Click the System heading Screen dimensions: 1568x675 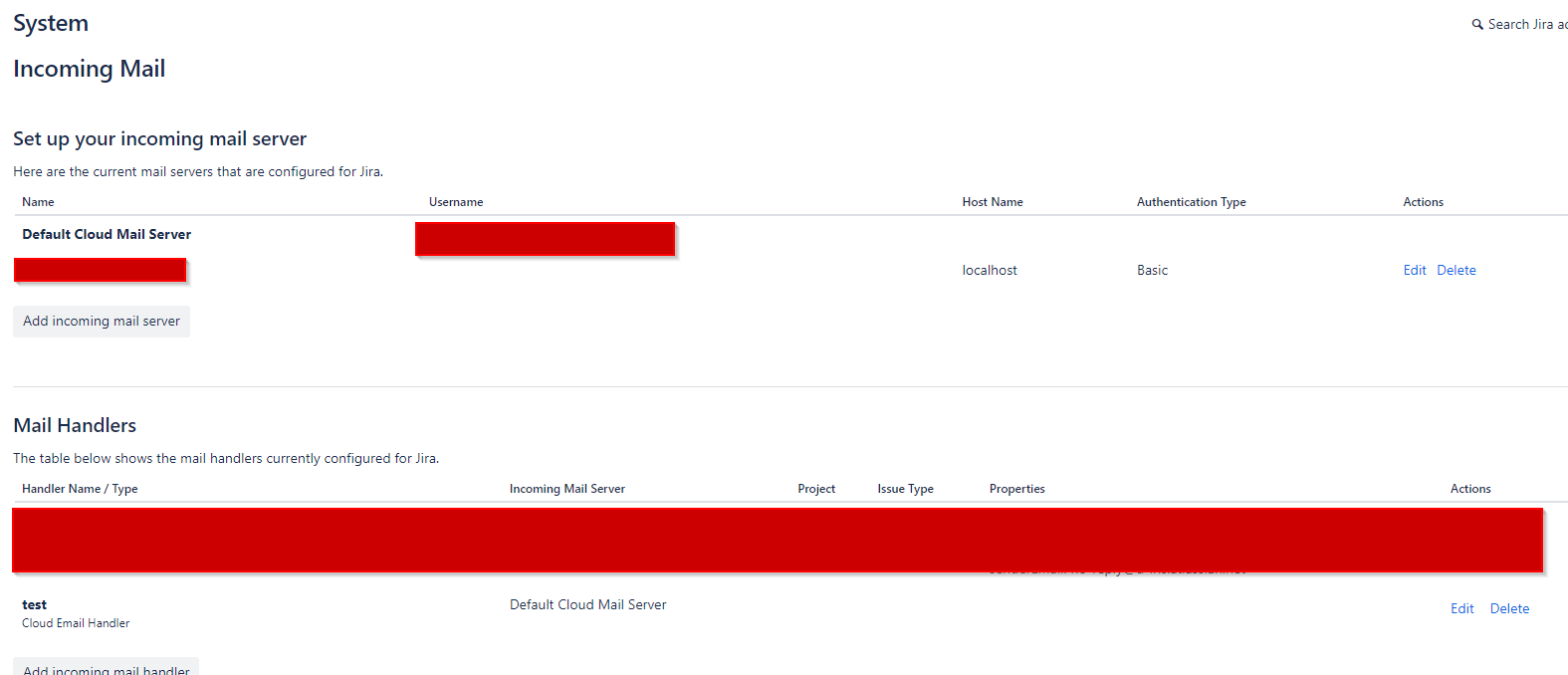[x=51, y=23]
